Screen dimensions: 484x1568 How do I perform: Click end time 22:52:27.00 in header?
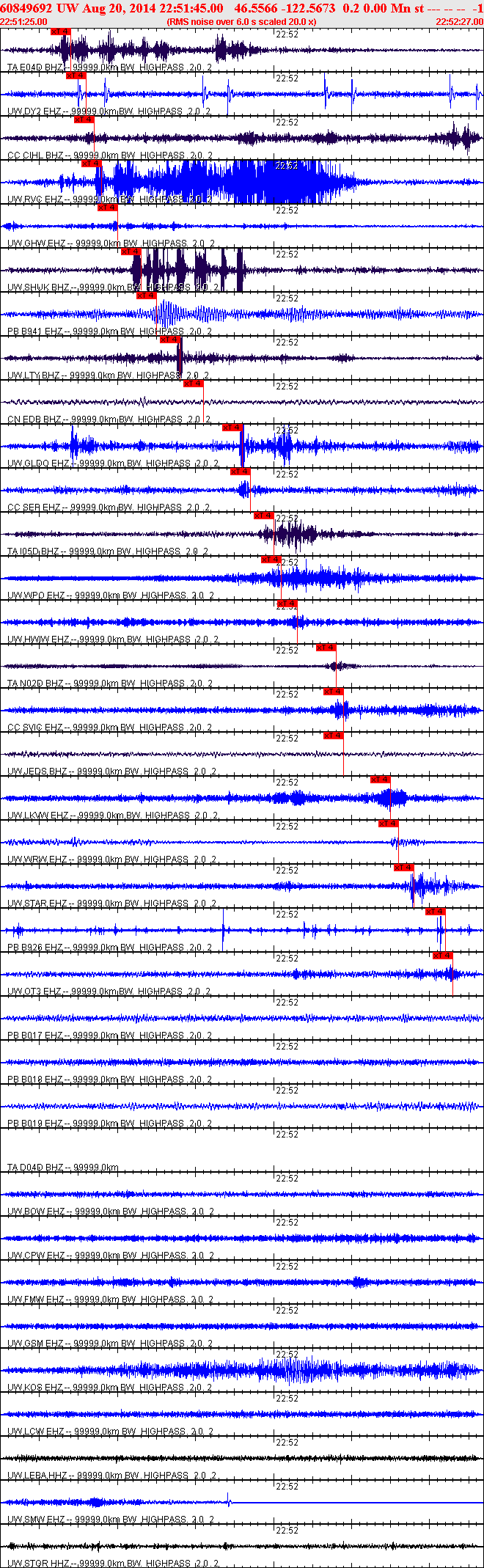click(x=459, y=22)
